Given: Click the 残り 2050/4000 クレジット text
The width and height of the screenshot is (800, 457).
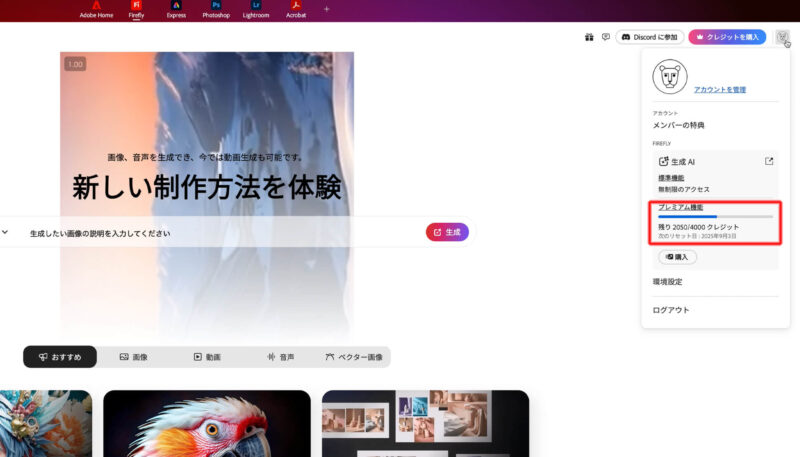Looking at the screenshot, I should [698, 227].
